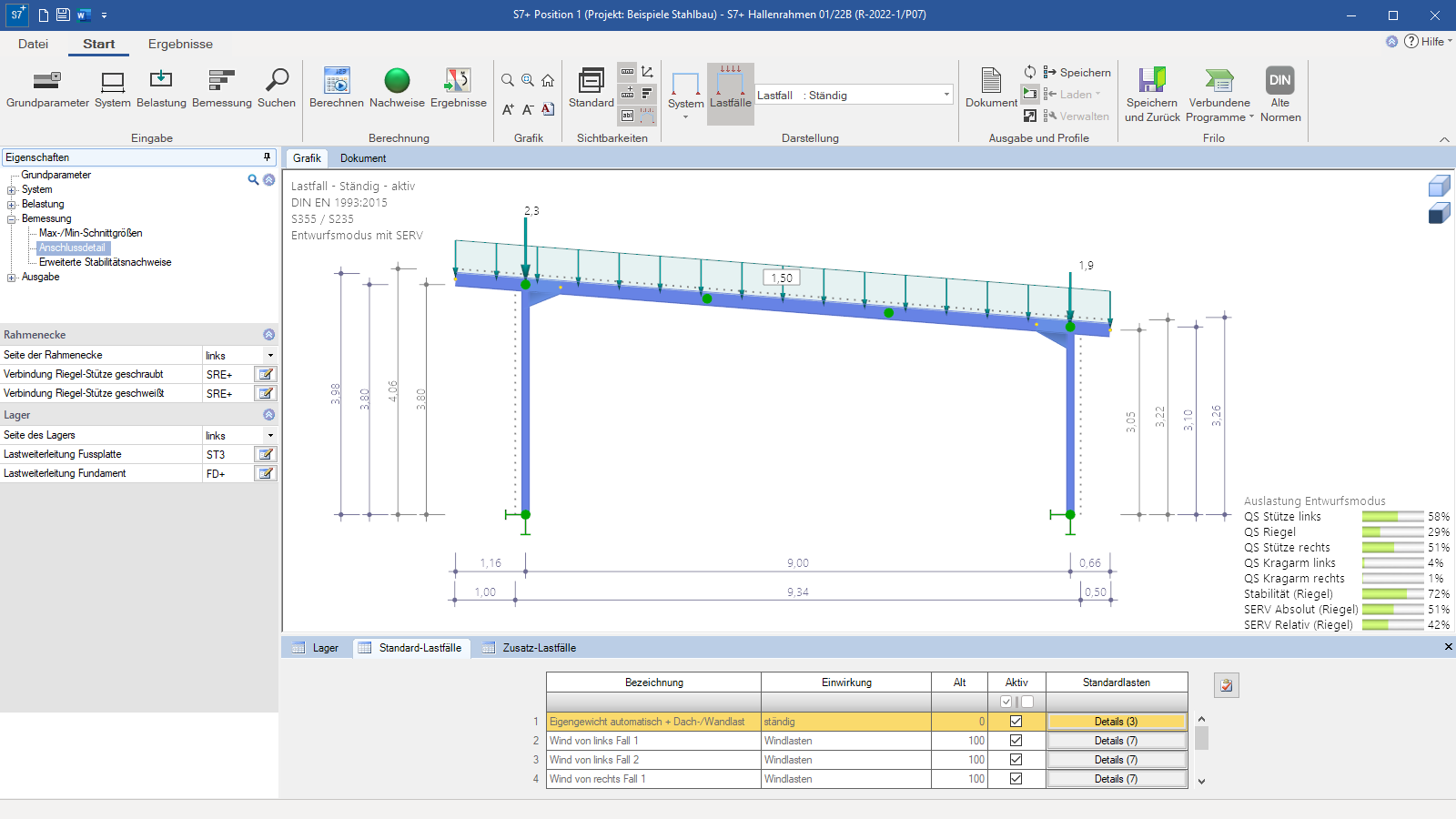Toggle the coordinate axes visibility icon
The height and width of the screenshot is (819, 1456).
647,72
